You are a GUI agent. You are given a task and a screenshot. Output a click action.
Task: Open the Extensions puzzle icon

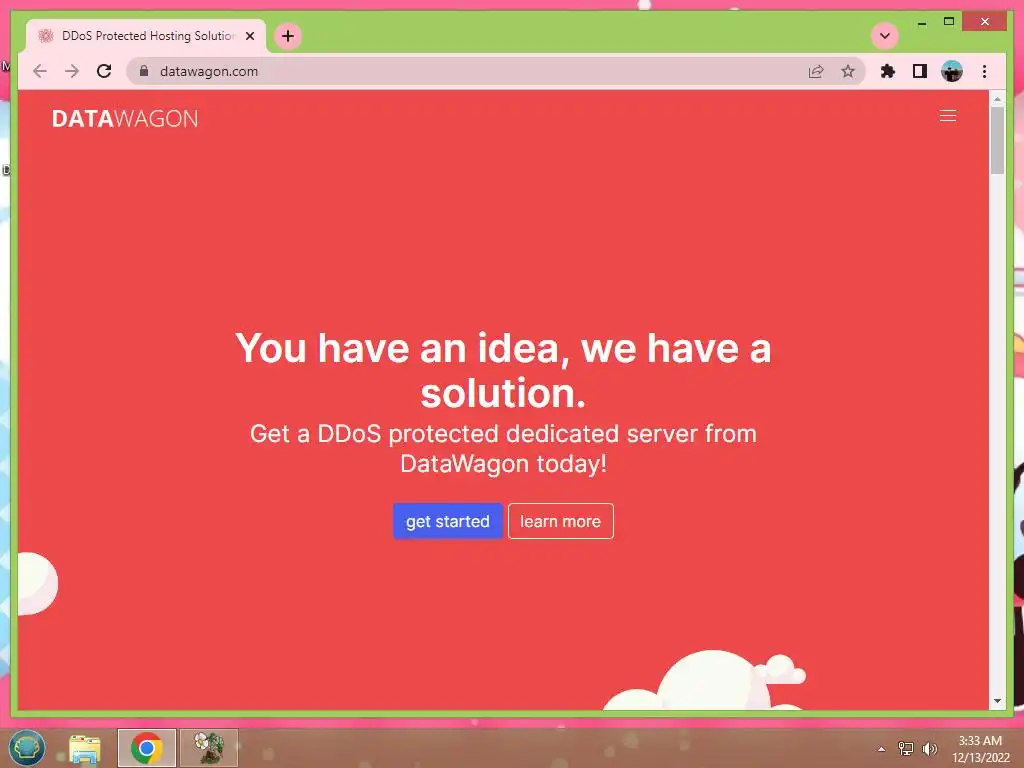click(x=888, y=71)
